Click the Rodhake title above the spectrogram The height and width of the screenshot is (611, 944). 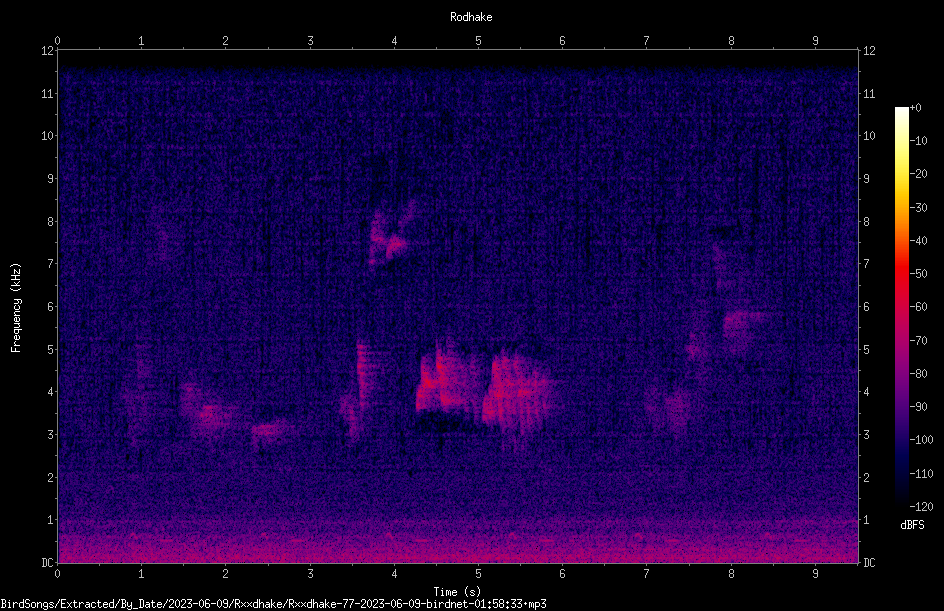[x=471, y=17]
